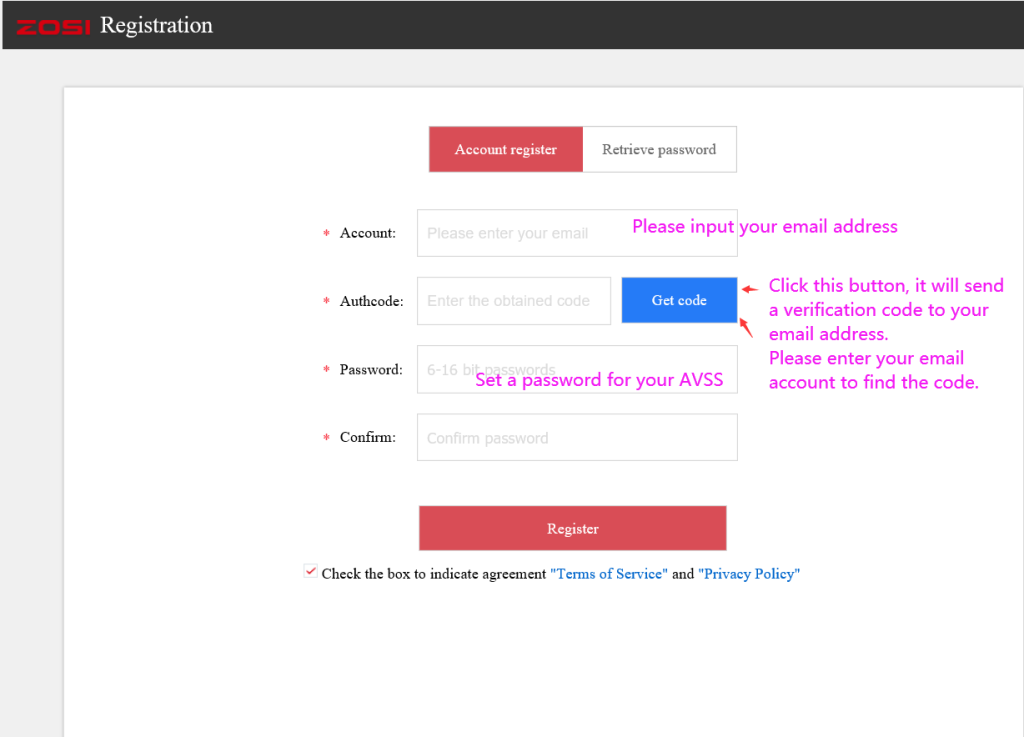Click the Get code button
Screen dimensions: 1024x737
(x=679, y=299)
